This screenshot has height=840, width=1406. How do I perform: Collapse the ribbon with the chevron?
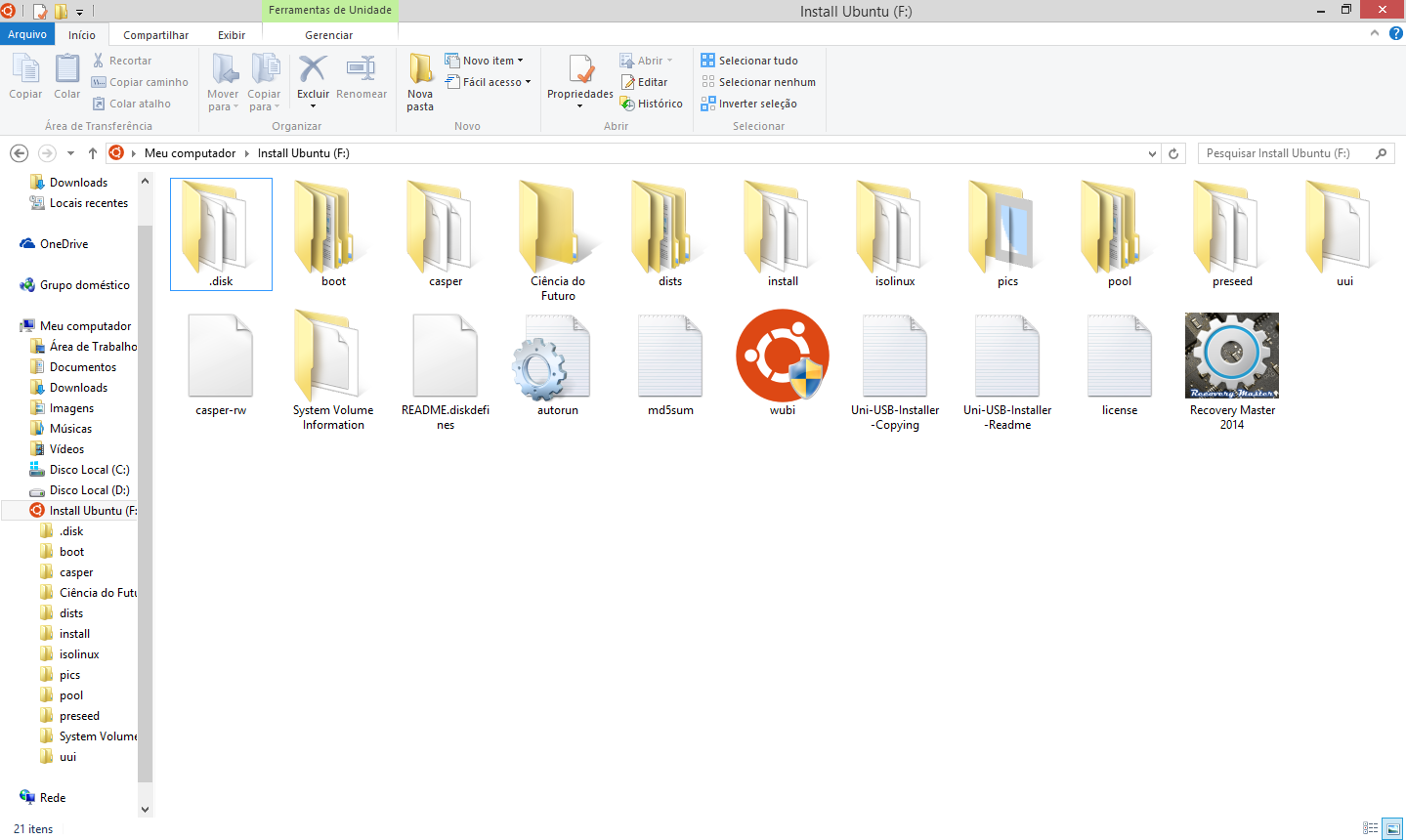point(1375,33)
